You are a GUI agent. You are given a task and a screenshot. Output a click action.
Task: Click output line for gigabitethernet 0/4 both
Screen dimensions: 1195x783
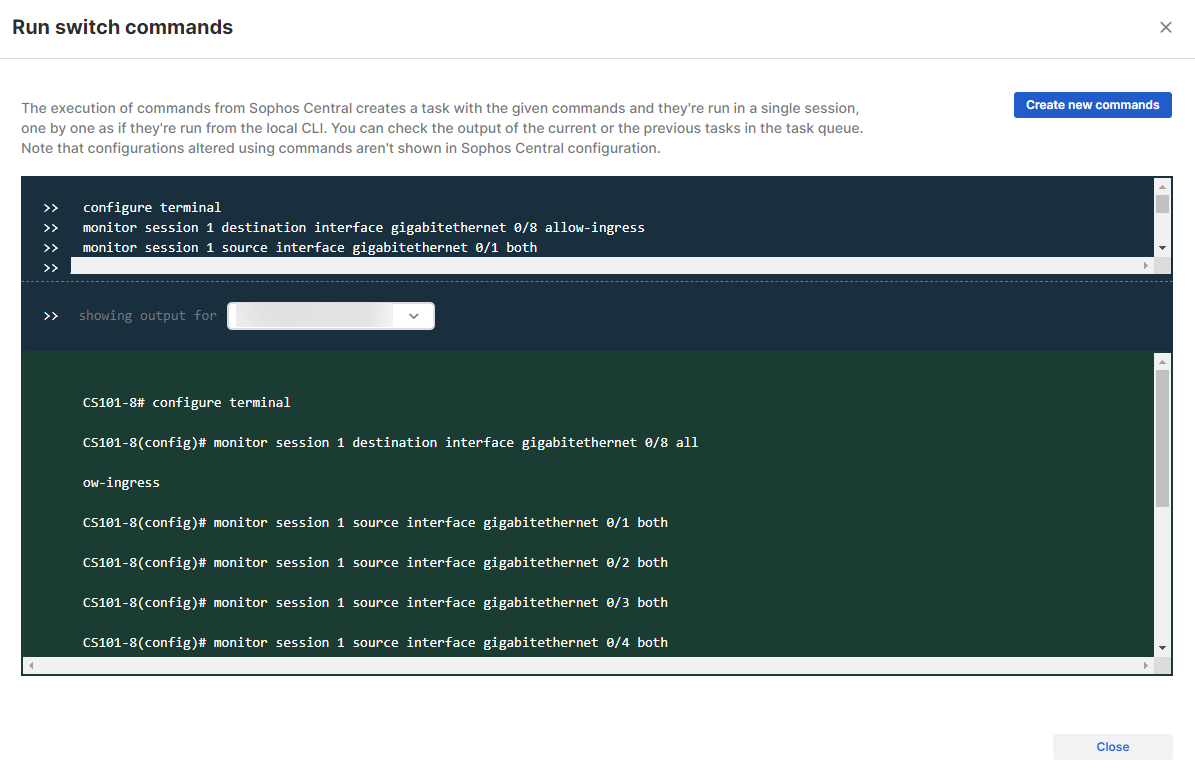pyautogui.click(x=375, y=642)
